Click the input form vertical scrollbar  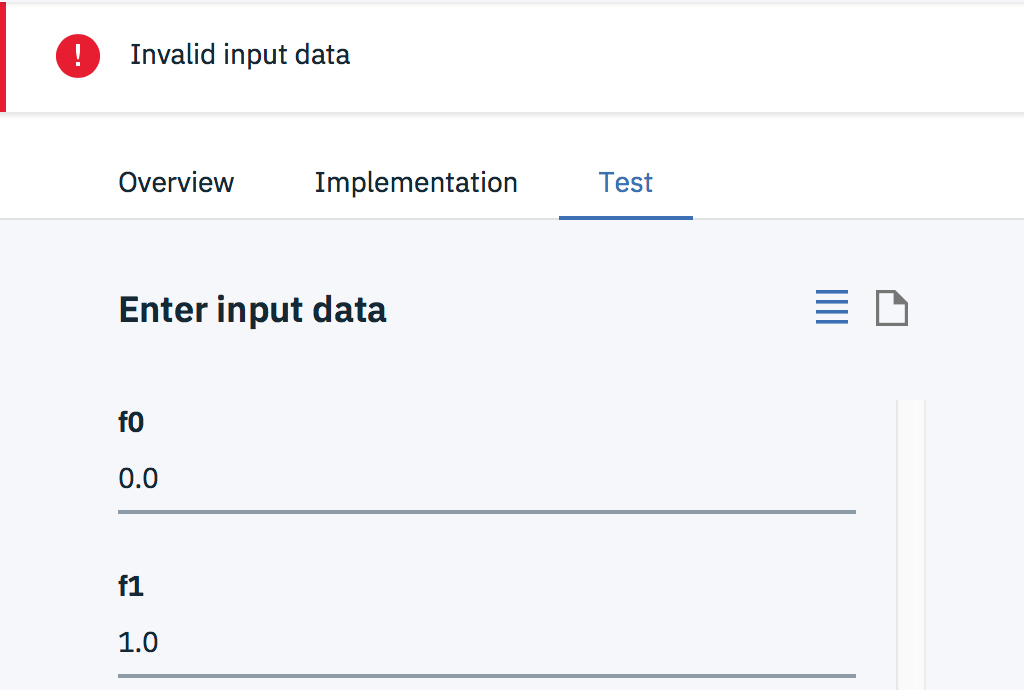[911, 540]
